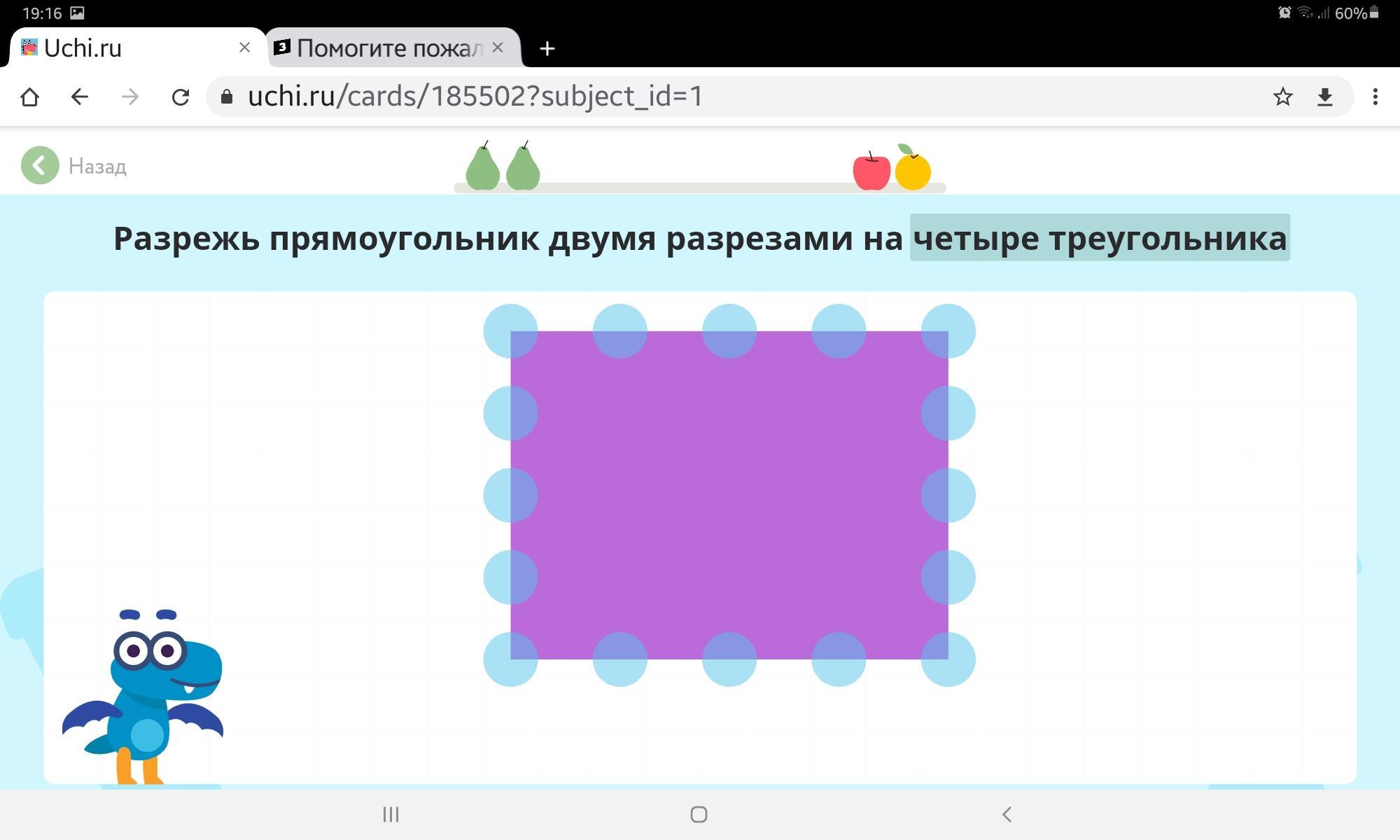Screen dimensions: 1400x840
Task: Select the bottom-right corner dot of rectangle
Action: pyautogui.click(x=948, y=659)
